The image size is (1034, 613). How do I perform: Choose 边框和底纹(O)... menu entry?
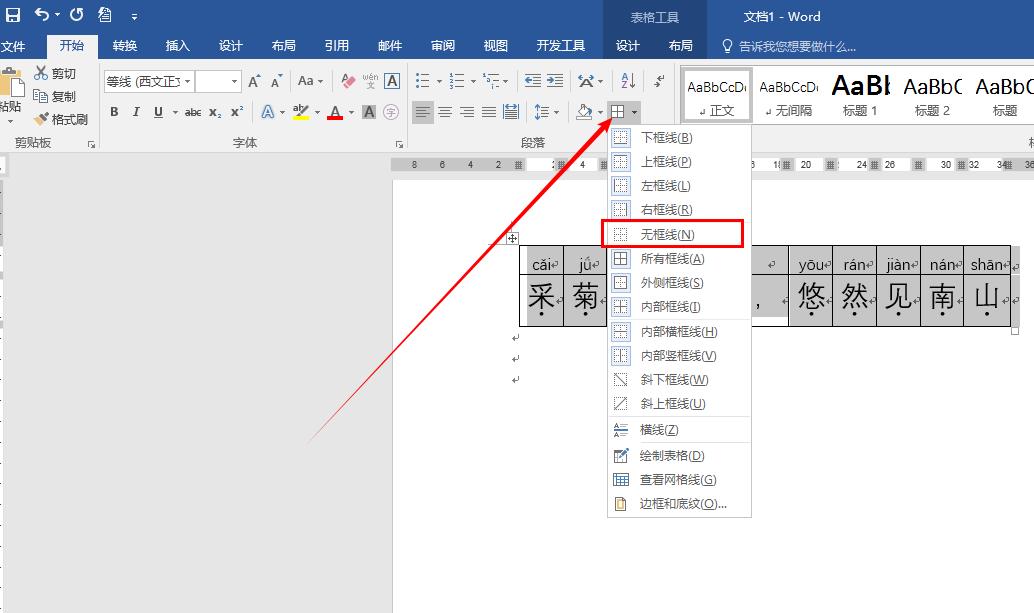click(x=679, y=504)
